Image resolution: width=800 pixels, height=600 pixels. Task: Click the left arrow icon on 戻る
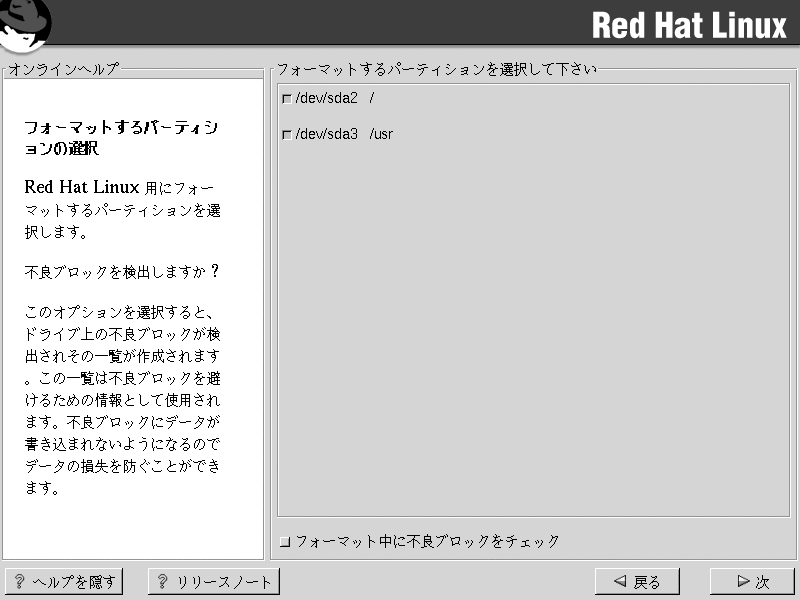click(x=620, y=582)
